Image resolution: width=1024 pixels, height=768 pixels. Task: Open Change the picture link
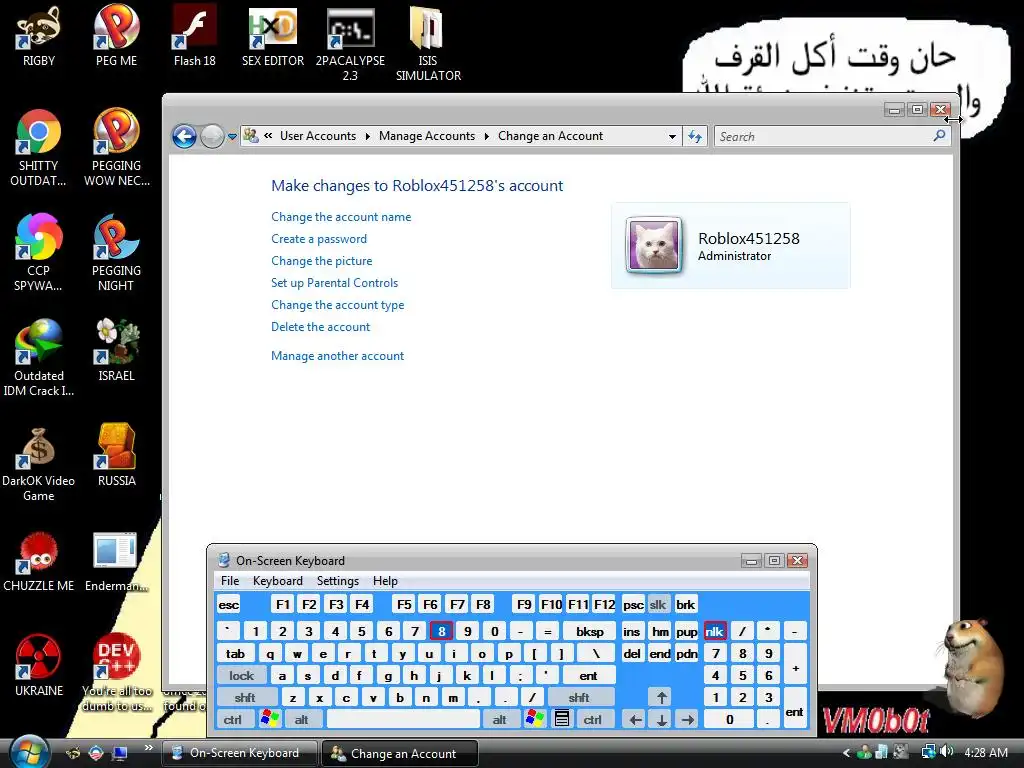(321, 261)
